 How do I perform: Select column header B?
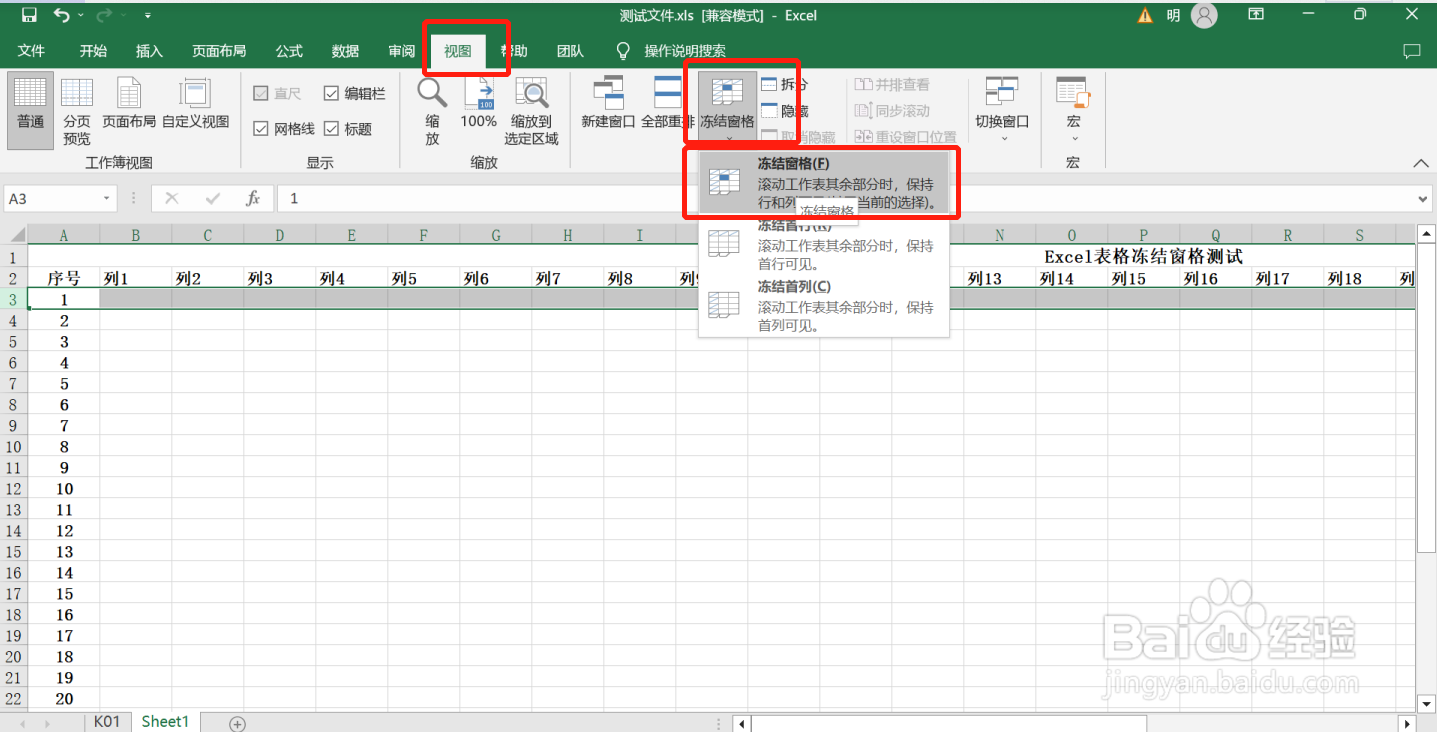tap(136, 236)
